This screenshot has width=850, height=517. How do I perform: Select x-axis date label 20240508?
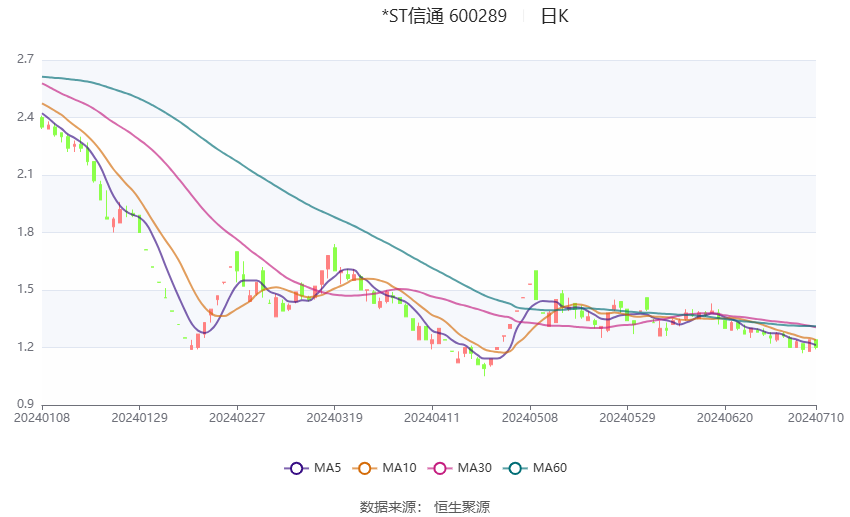click(x=530, y=418)
